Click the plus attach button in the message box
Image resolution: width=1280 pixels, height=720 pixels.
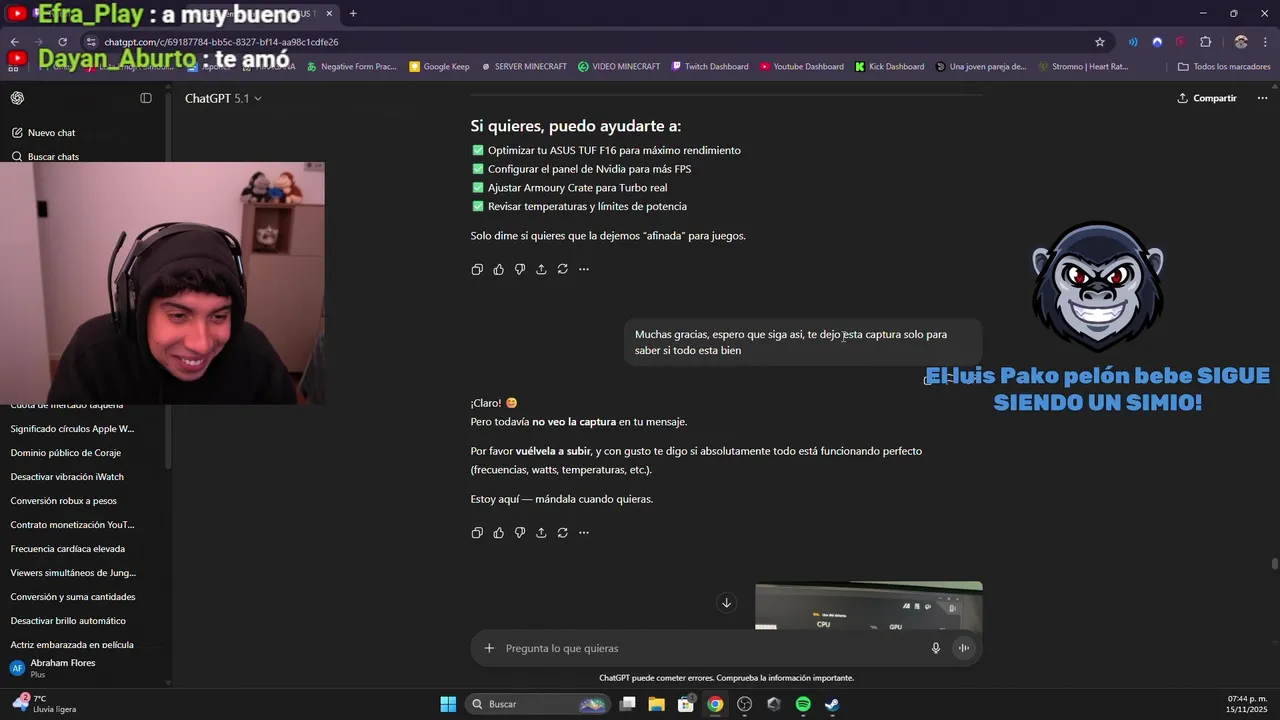[489, 648]
